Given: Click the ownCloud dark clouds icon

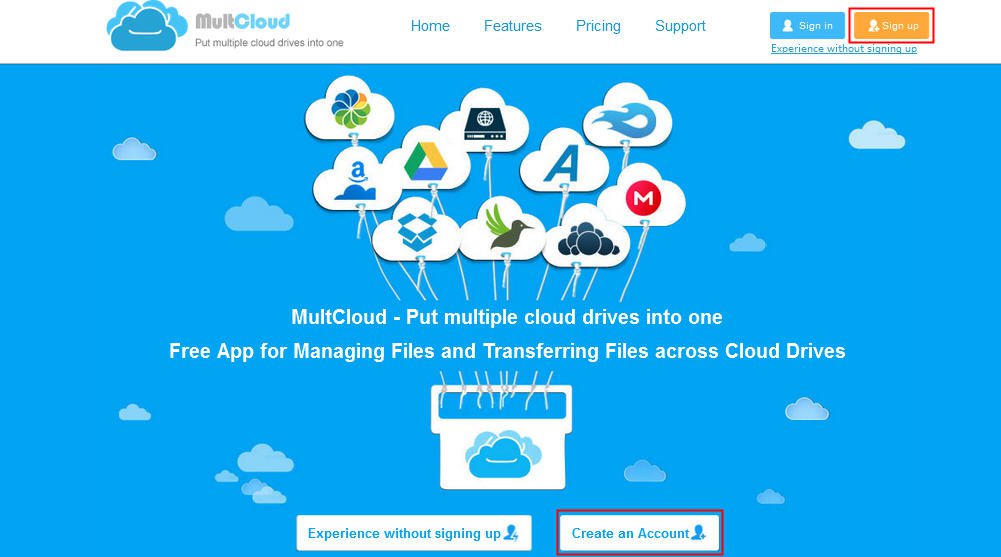Looking at the screenshot, I should click(x=587, y=239).
